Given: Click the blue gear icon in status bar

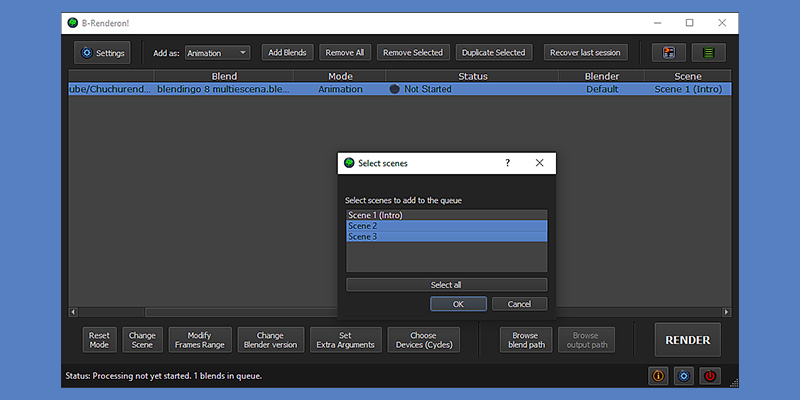Looking at the screenshot, I should point(684,376).
